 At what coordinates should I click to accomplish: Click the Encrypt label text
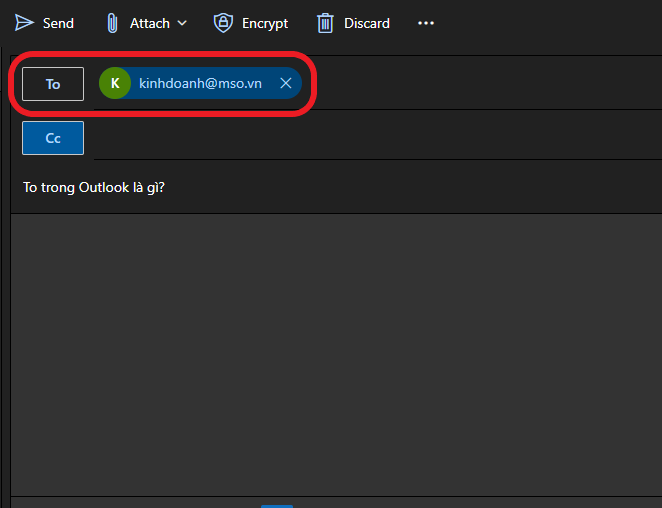click(265, 23)
